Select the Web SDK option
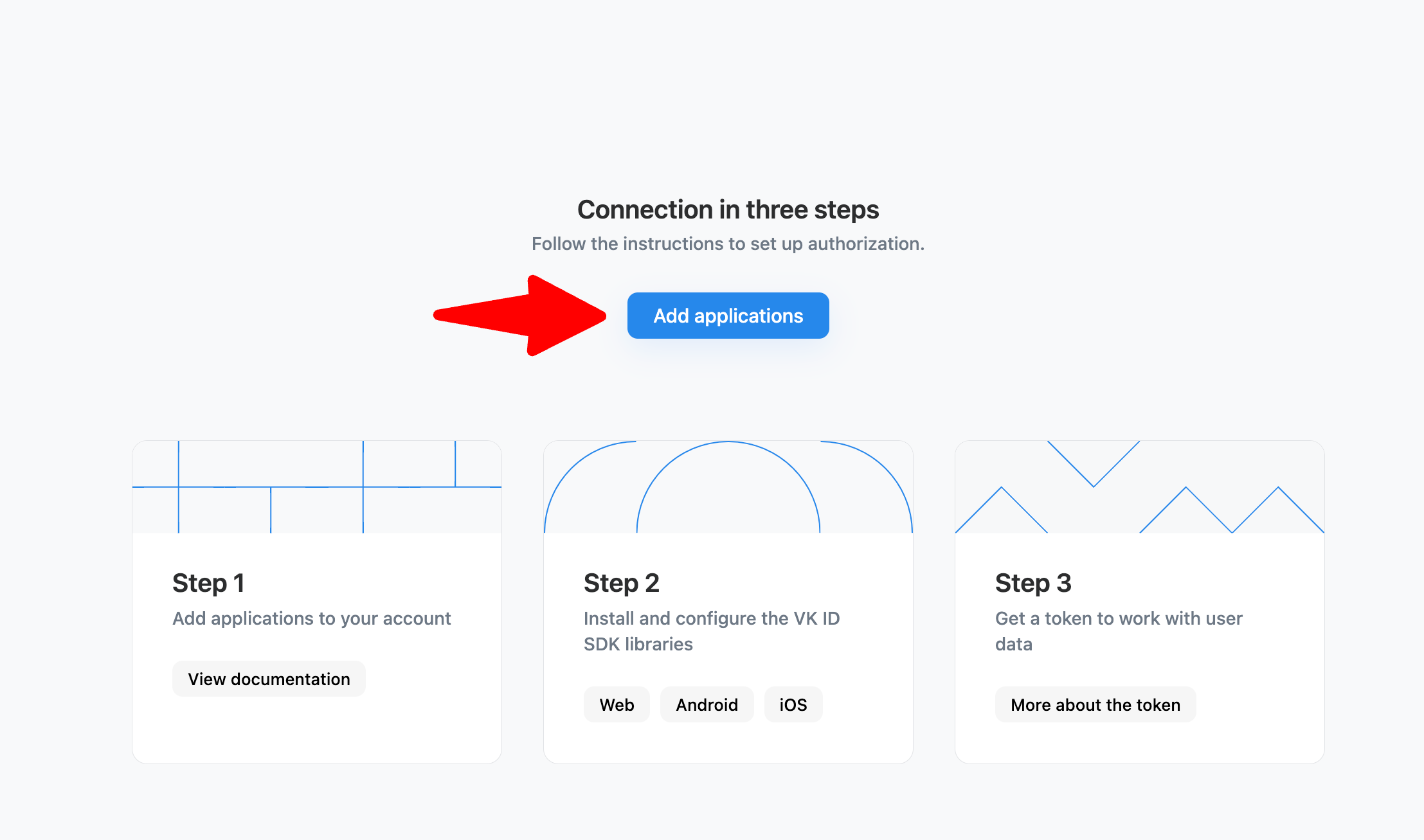The width and height of the screenshot is (1424, 840). [617, 704]
